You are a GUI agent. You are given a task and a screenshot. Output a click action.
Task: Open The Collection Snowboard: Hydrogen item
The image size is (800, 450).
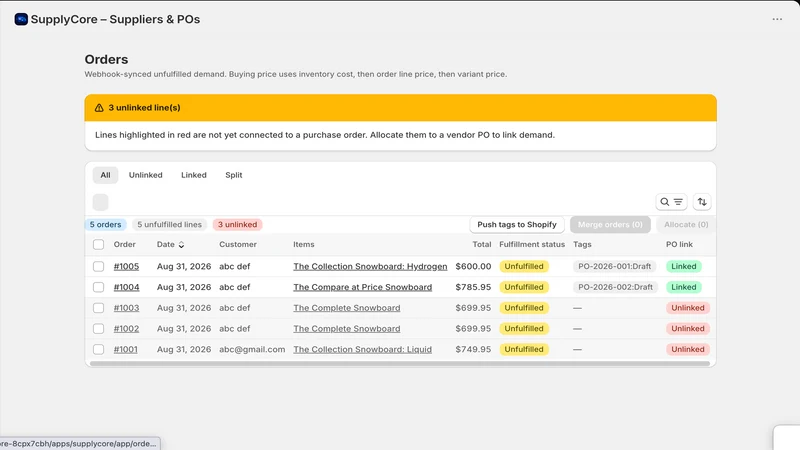click(370, 266)
